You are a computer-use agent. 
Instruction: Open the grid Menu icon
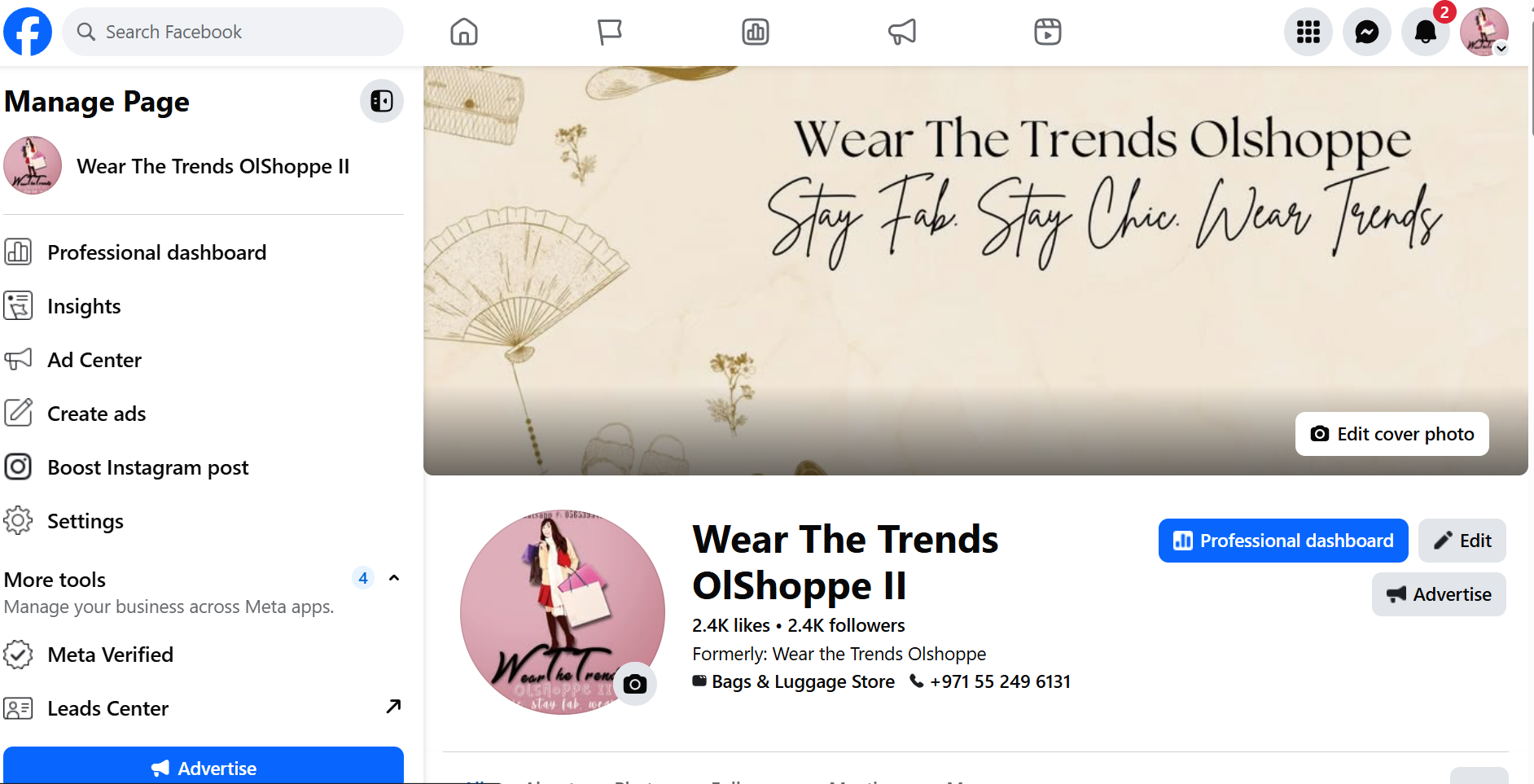click(1308, 32)
